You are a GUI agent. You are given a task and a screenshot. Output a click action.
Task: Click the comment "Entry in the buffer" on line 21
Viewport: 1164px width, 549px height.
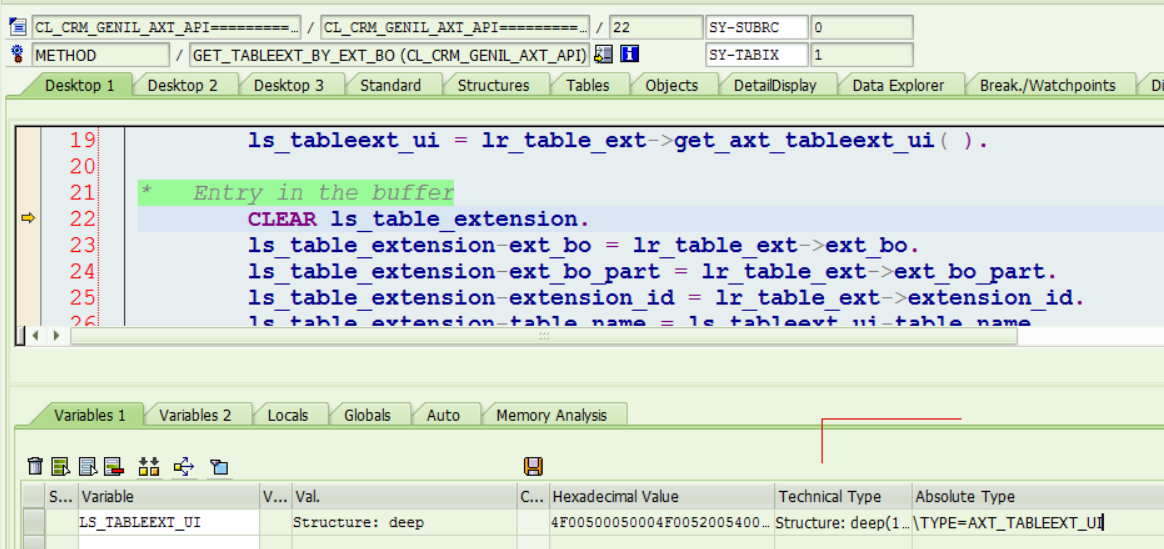tap(323, 194)
